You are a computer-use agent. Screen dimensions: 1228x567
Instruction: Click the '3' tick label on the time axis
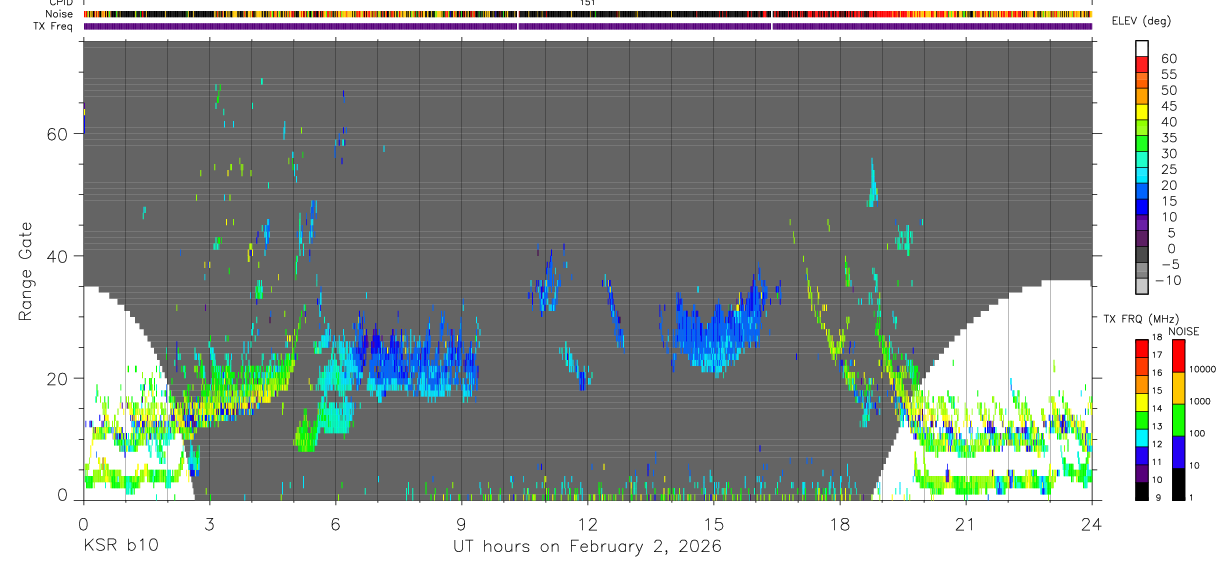[209, 523]
